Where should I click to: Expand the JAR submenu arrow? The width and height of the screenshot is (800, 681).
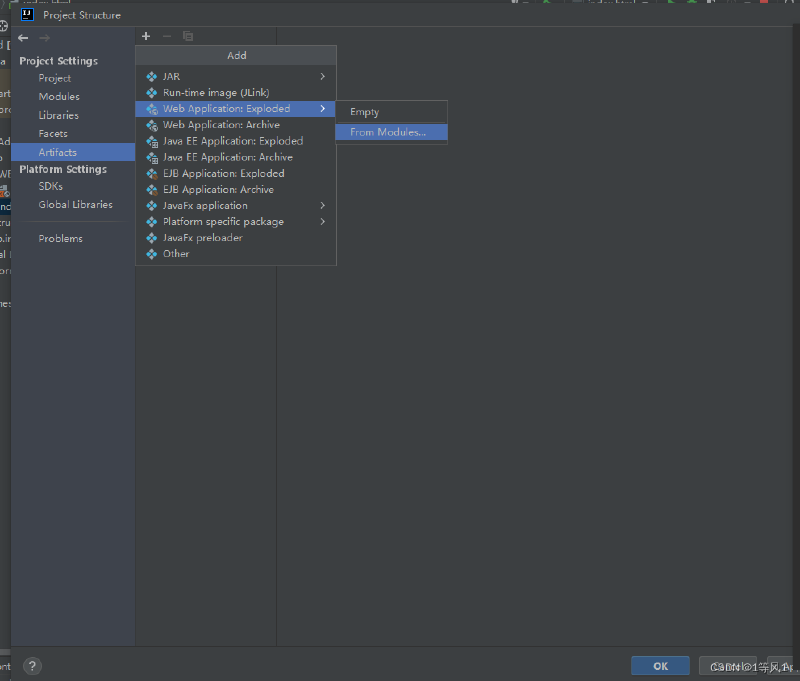(x=322, y=77)
